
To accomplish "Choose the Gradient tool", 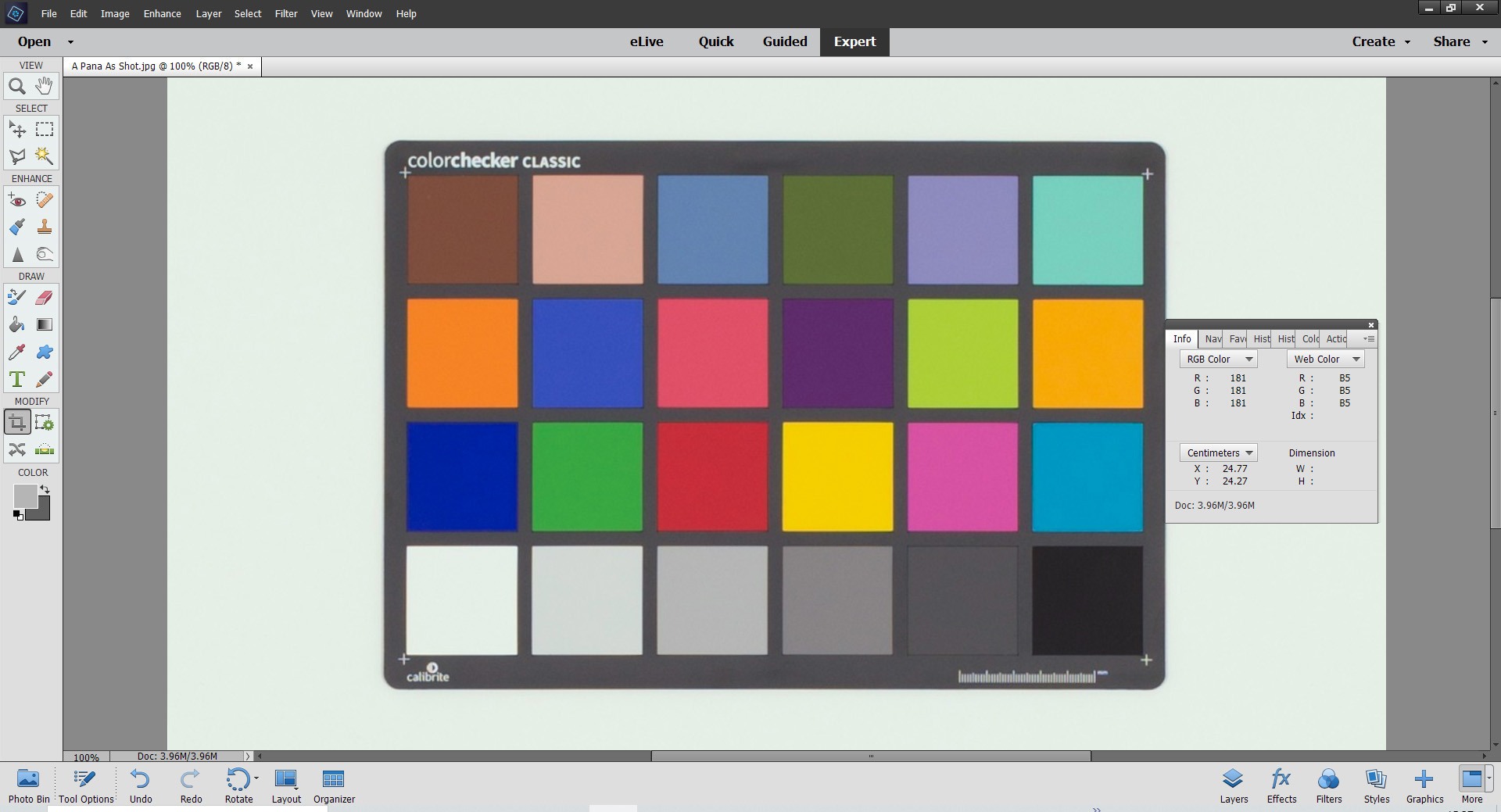I will [45, 325].
